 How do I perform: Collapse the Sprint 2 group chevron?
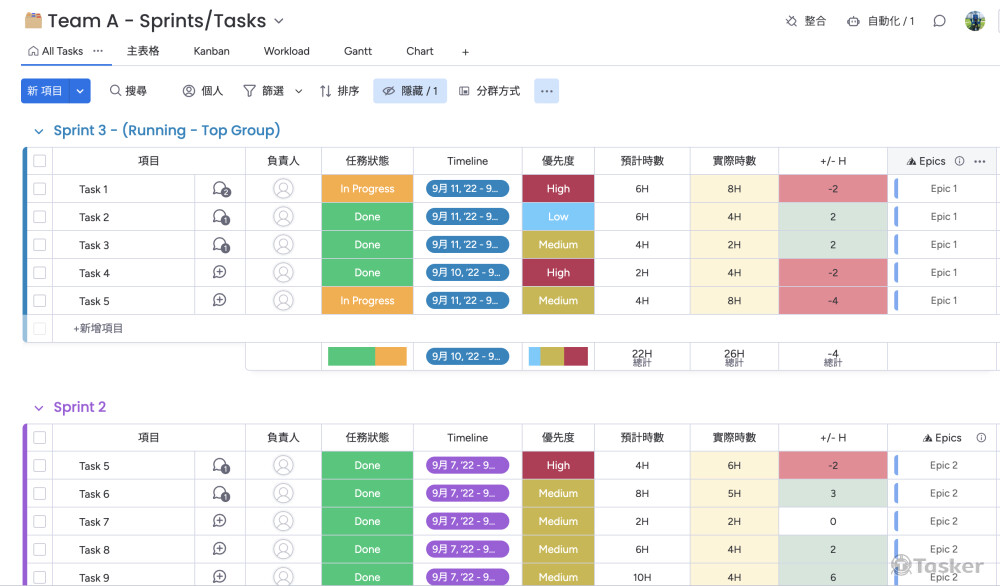[39, 408]
